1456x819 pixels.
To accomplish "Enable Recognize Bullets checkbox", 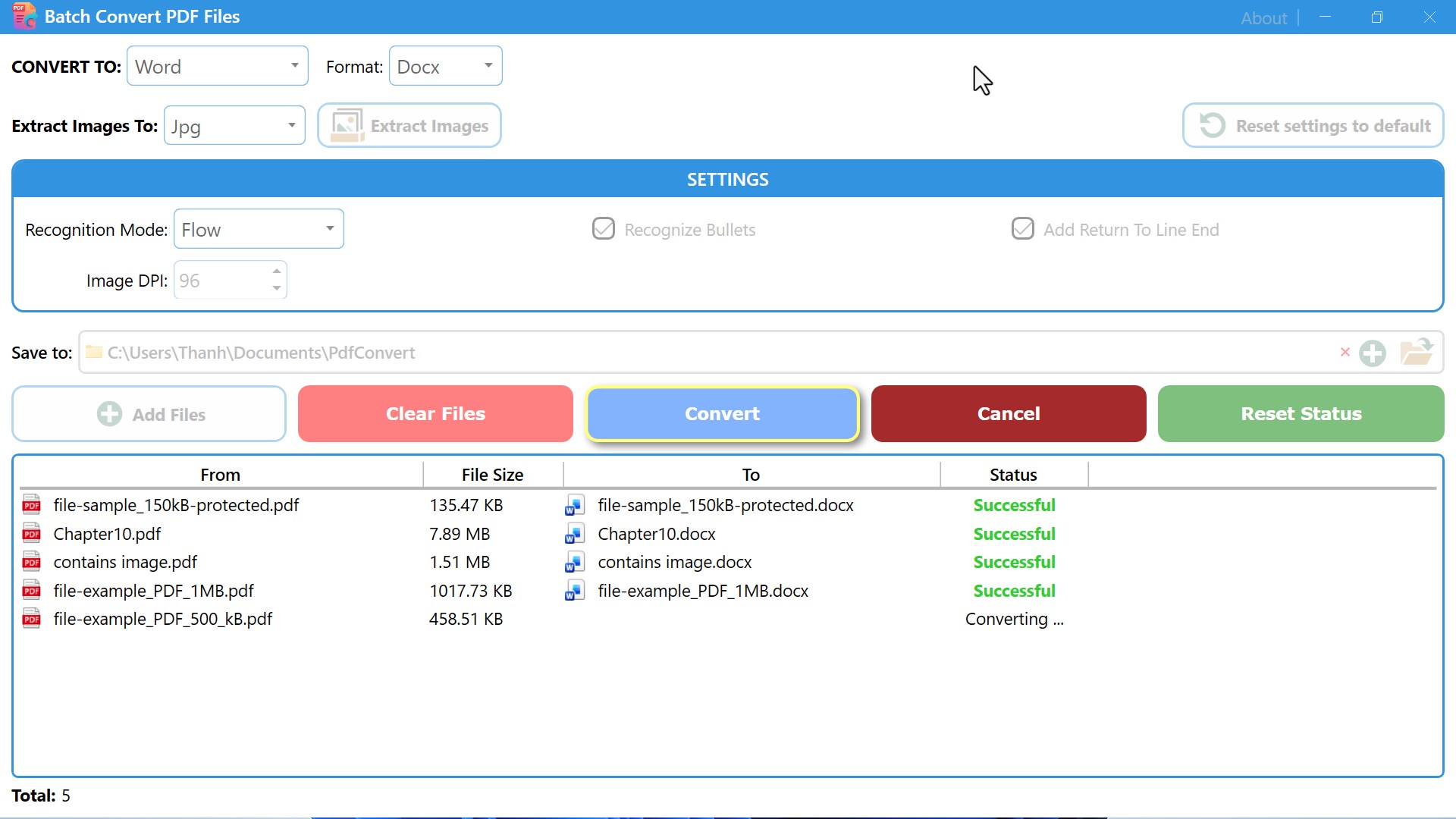I will tap(604, 229).
